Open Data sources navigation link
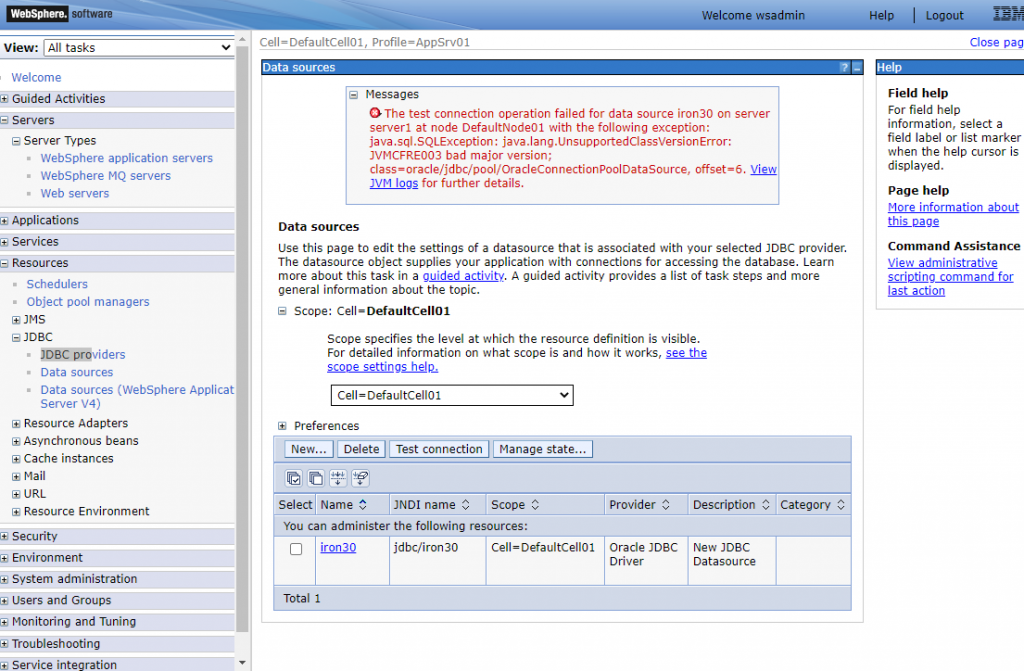 76,372
